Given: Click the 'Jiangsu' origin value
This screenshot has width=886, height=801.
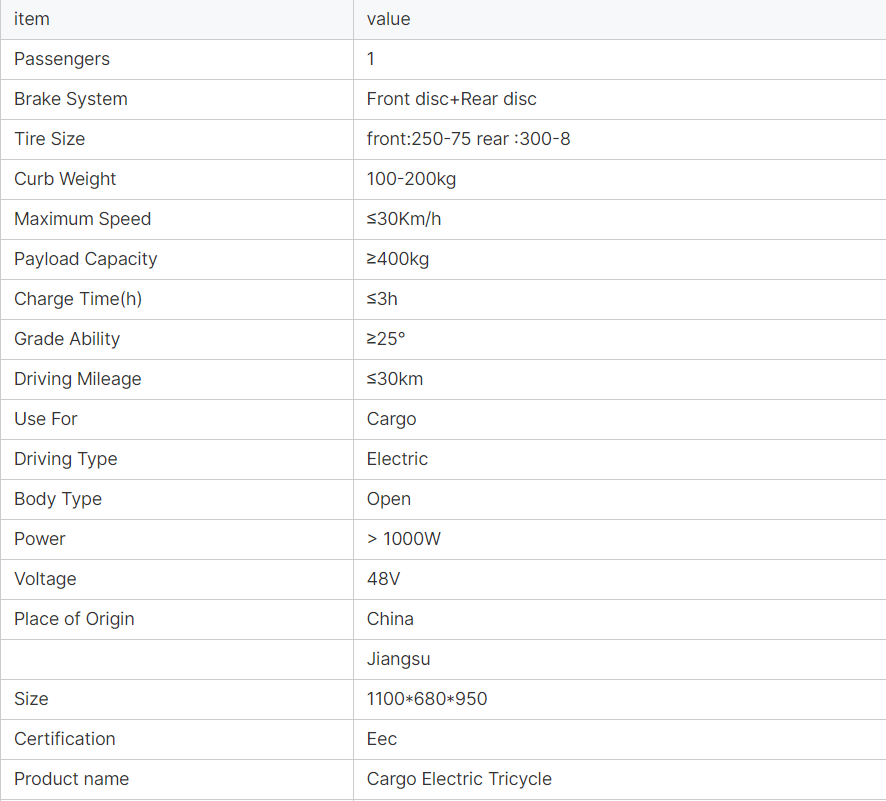Looking at the screenshot, I should 398,659.
